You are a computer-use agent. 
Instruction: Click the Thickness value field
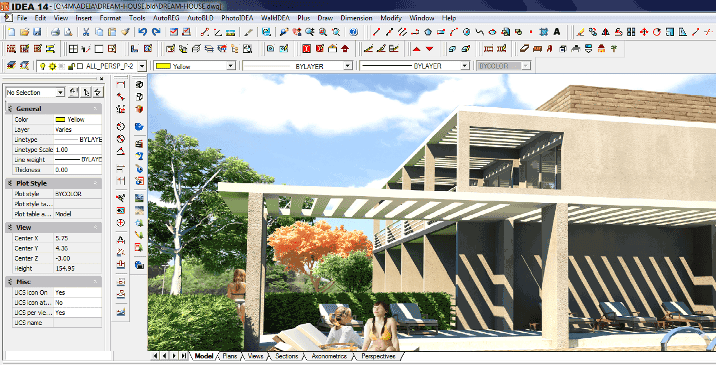tap(78, 169)
